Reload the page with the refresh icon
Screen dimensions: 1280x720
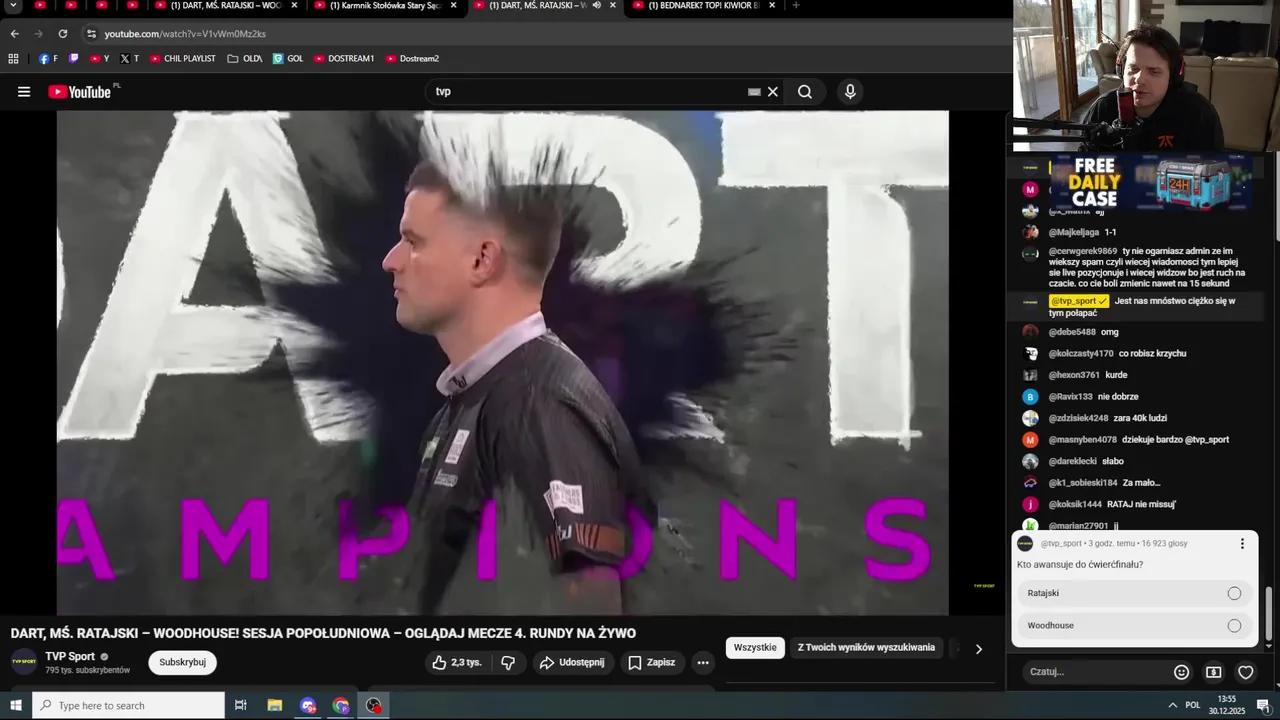[62, 33]
